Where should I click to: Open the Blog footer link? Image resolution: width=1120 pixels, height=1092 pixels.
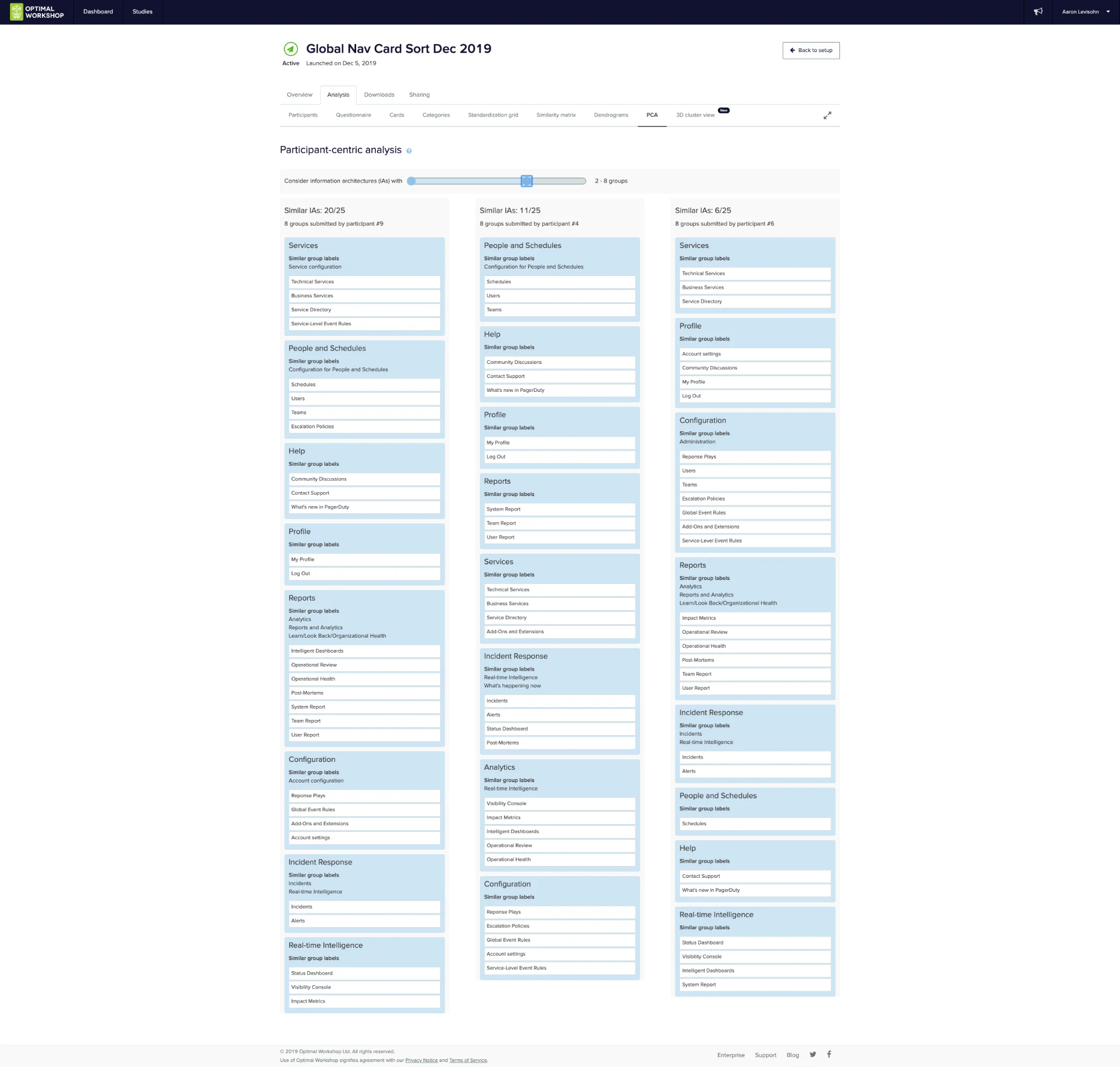click(793, 1055)
